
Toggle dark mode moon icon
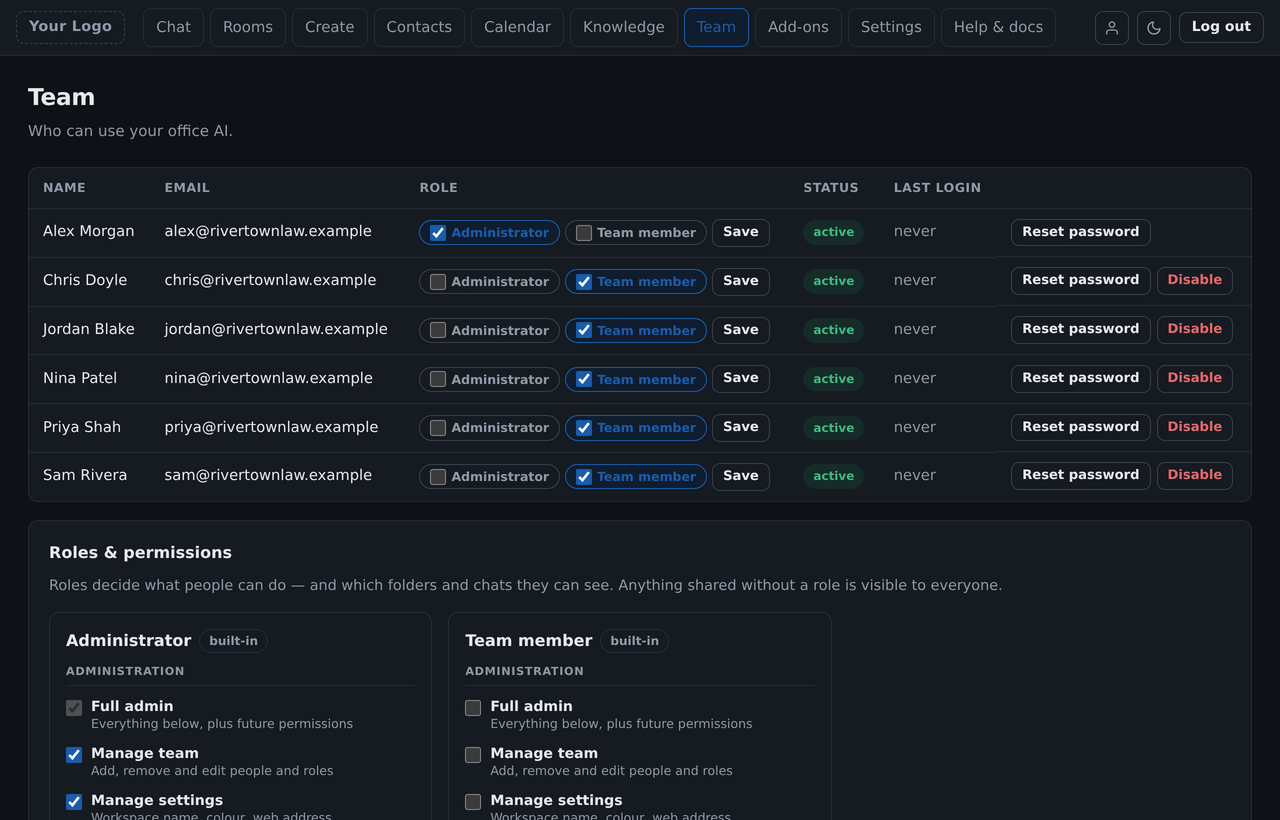(1154, 28)
